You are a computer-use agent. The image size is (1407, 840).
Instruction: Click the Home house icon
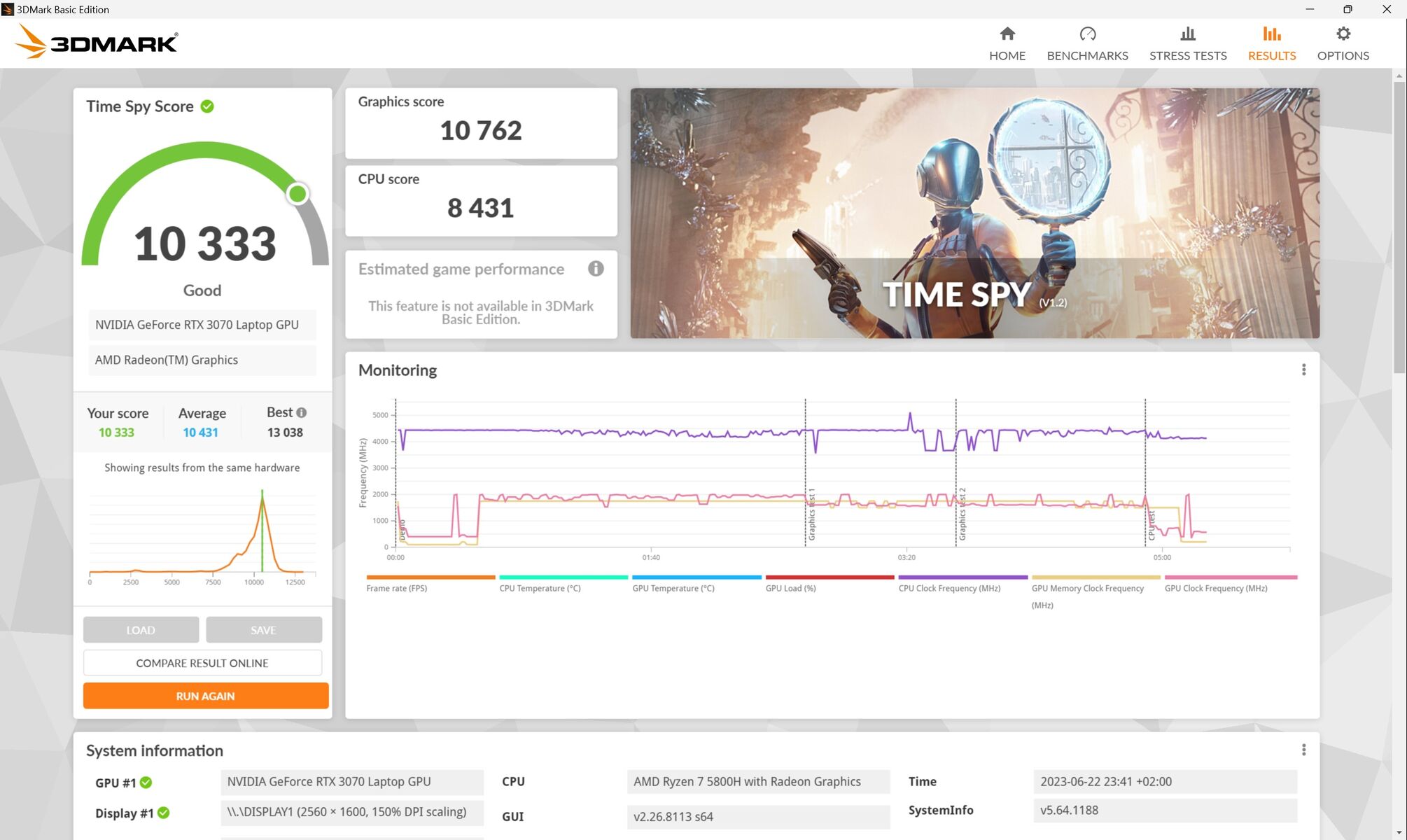pyautogui.click(x=1007, y=34)
